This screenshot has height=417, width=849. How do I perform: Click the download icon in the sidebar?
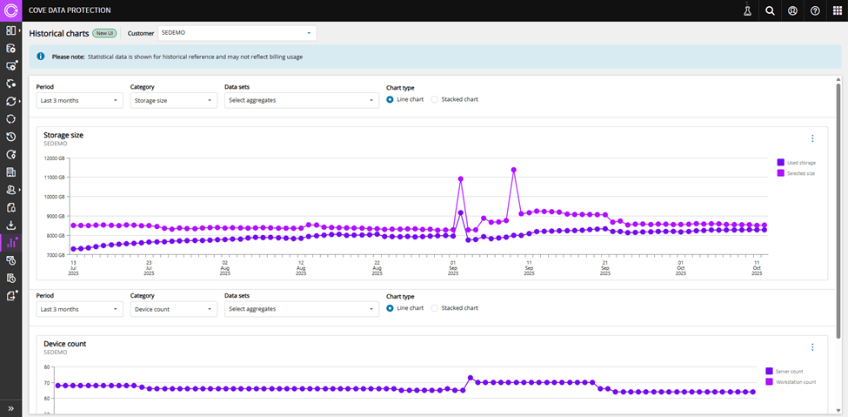coord(11,225)
